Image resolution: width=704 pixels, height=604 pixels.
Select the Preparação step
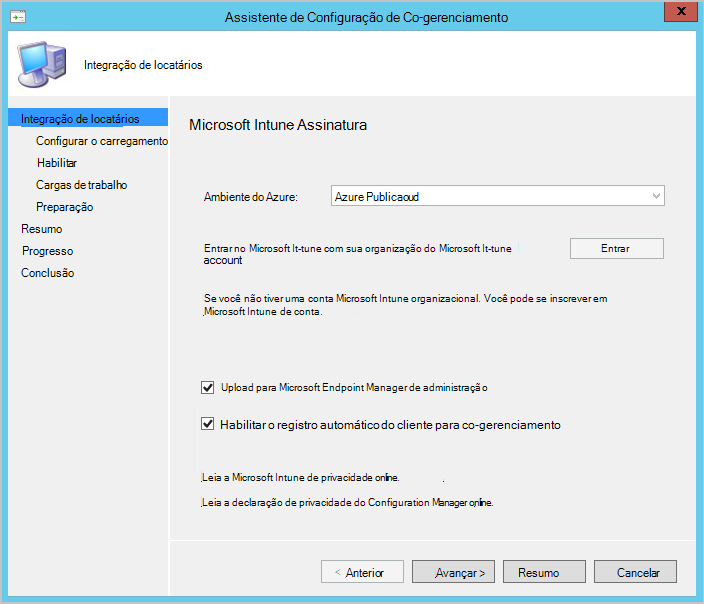pos(65,207)
